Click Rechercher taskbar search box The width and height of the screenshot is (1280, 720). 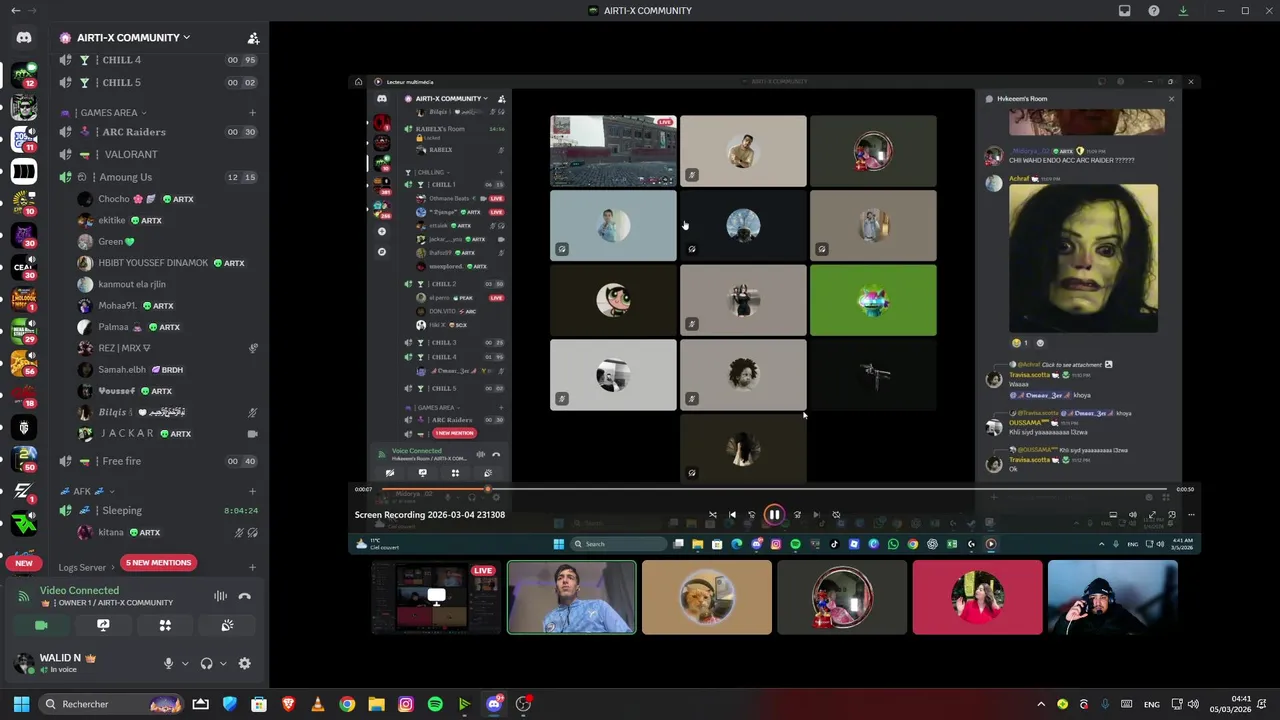point(111,704)
